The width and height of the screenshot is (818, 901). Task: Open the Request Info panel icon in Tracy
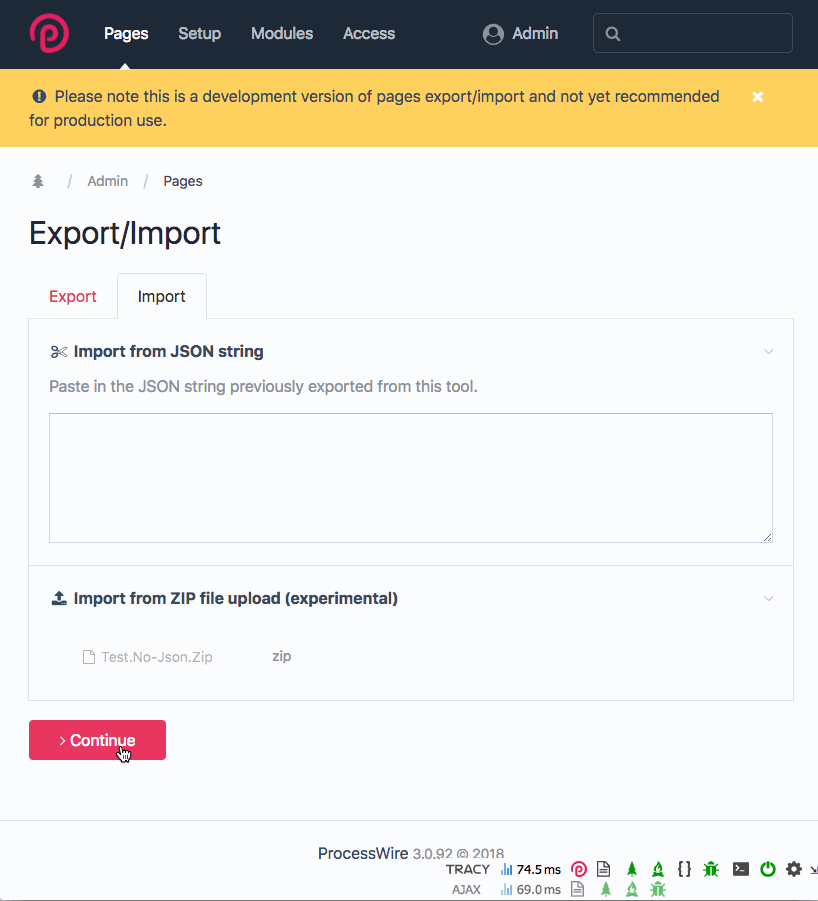pyautogui.click(x=603, y=868)
